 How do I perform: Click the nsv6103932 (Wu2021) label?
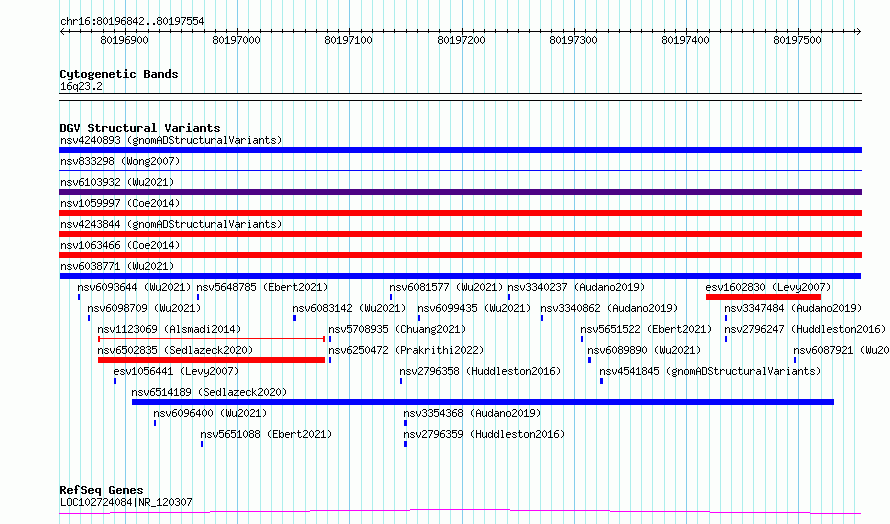pos(117,182)
